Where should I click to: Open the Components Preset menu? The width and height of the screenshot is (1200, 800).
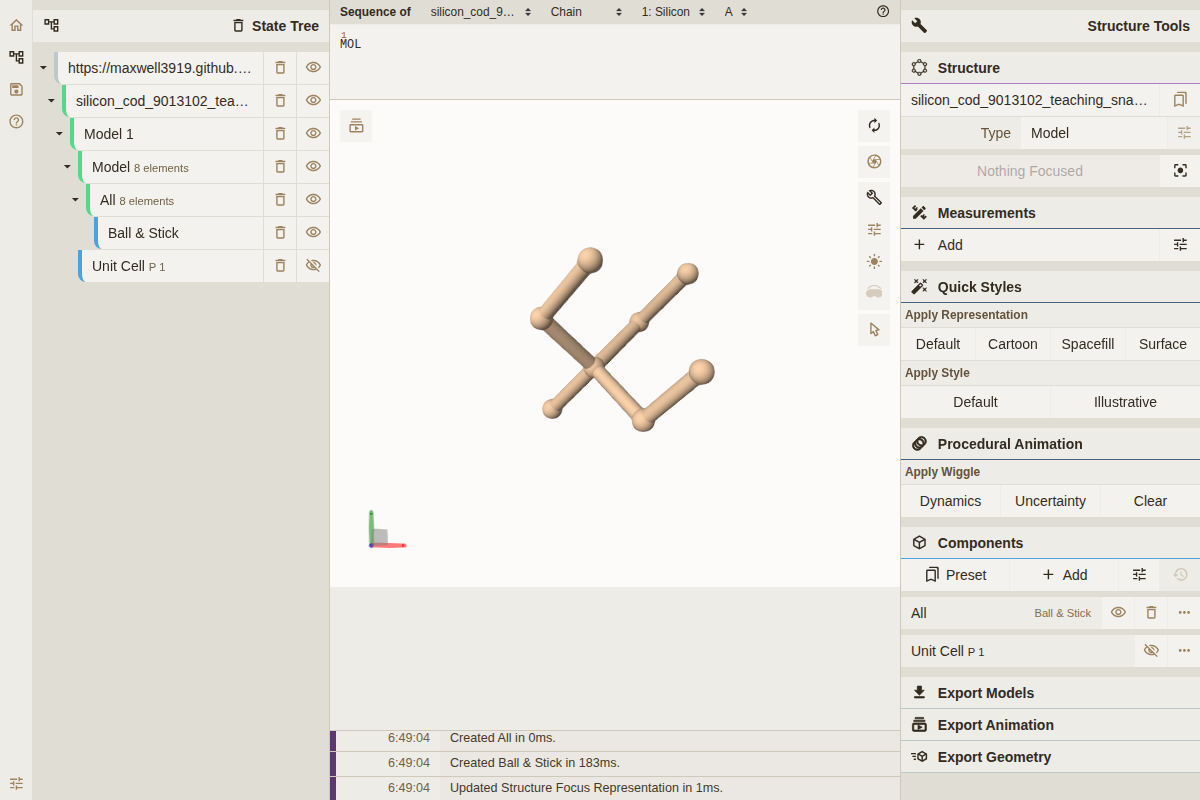click(955, 574)
